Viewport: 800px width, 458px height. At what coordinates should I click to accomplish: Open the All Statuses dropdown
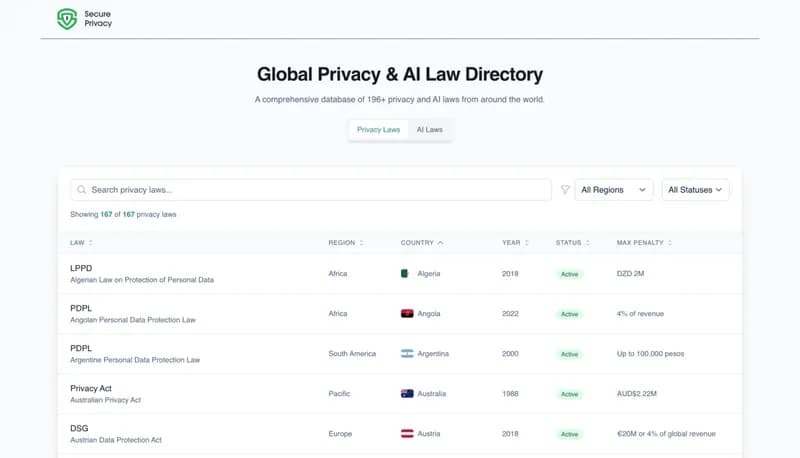695,190
